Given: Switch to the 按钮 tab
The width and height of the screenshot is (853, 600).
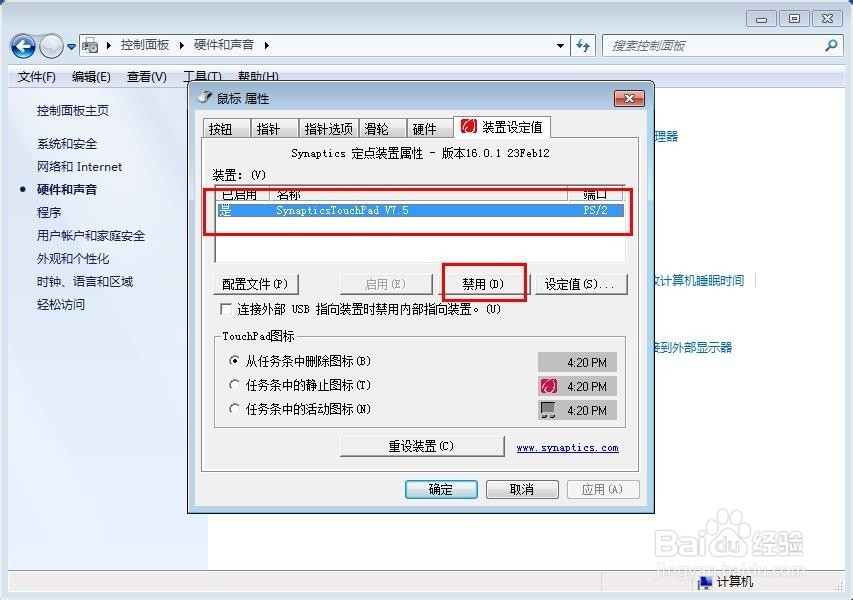Looking at the screenshot, I should tap(226, 128).
